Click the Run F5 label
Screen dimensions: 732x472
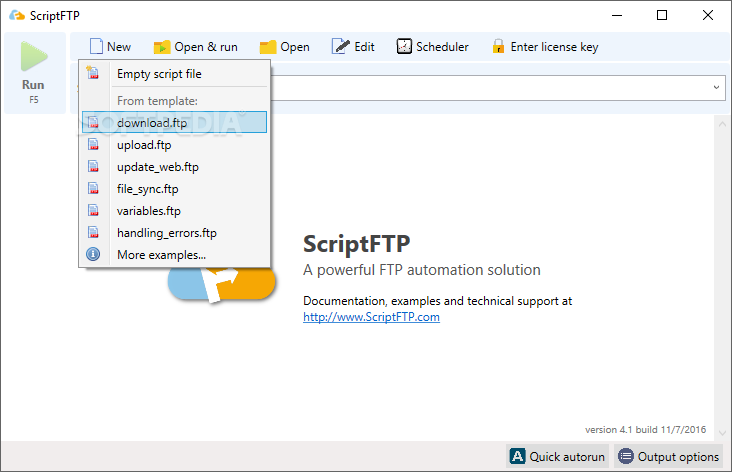coord(33,91)
